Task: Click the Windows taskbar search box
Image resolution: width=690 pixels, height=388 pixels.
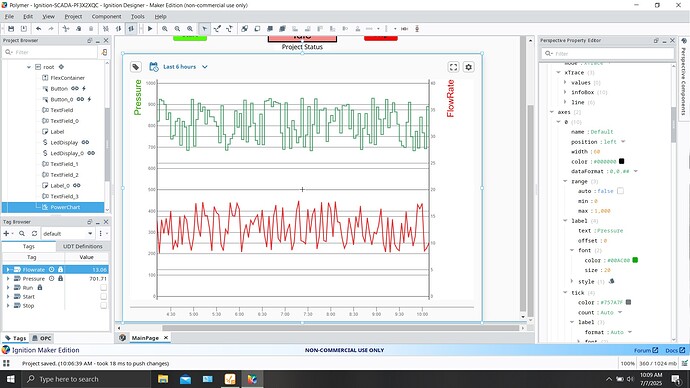Action: click(85, 379)
